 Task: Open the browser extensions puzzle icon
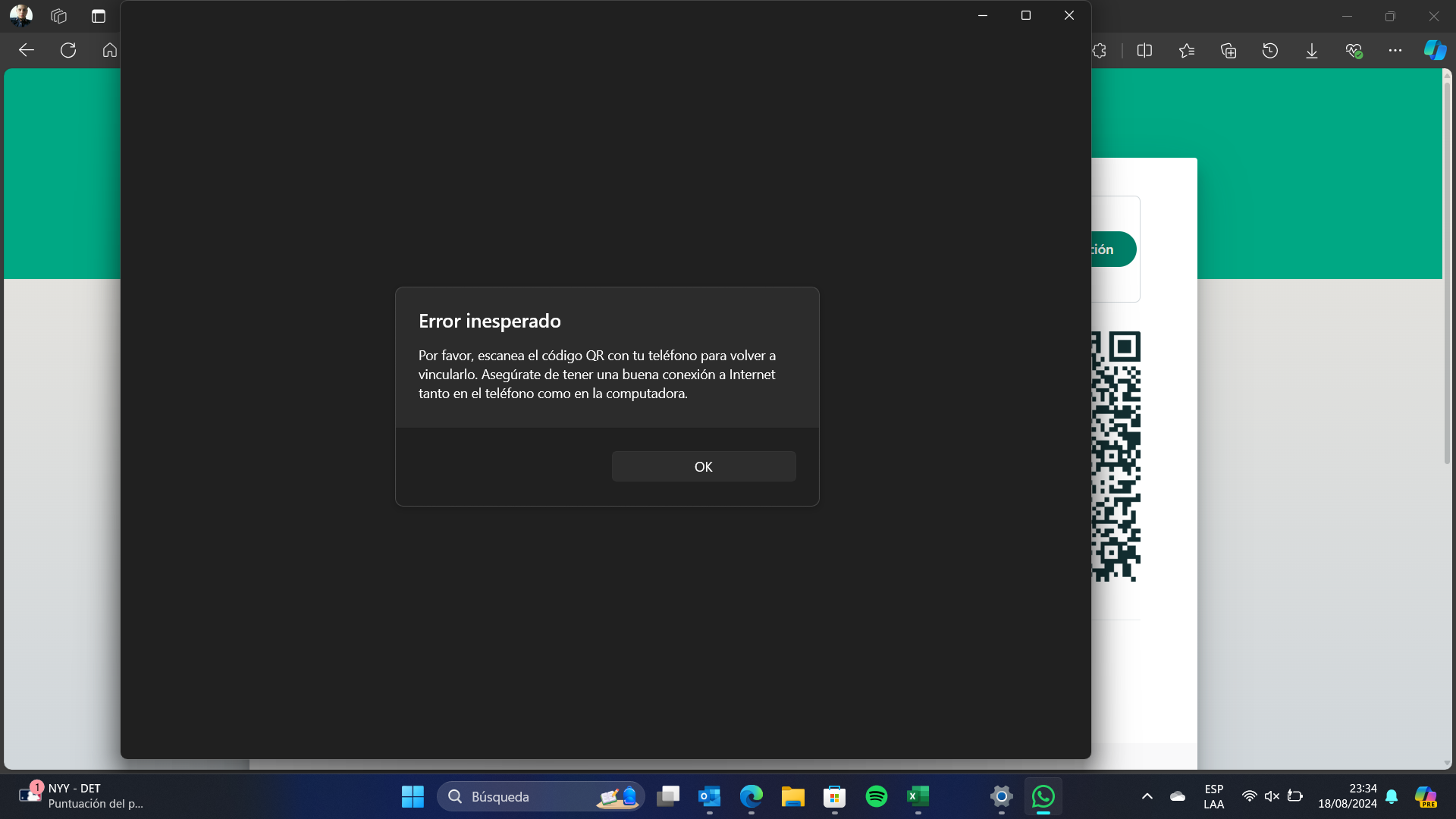[x=1100, y=50]
